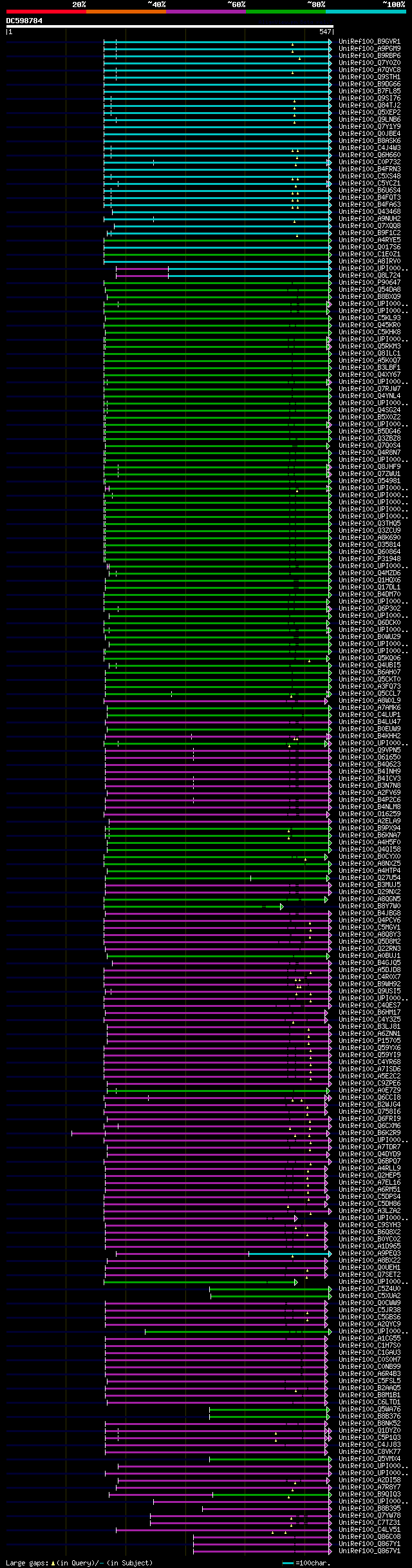
Task: Click the UniRef100_Q59YX6 label
Action: coord(370,1048)
